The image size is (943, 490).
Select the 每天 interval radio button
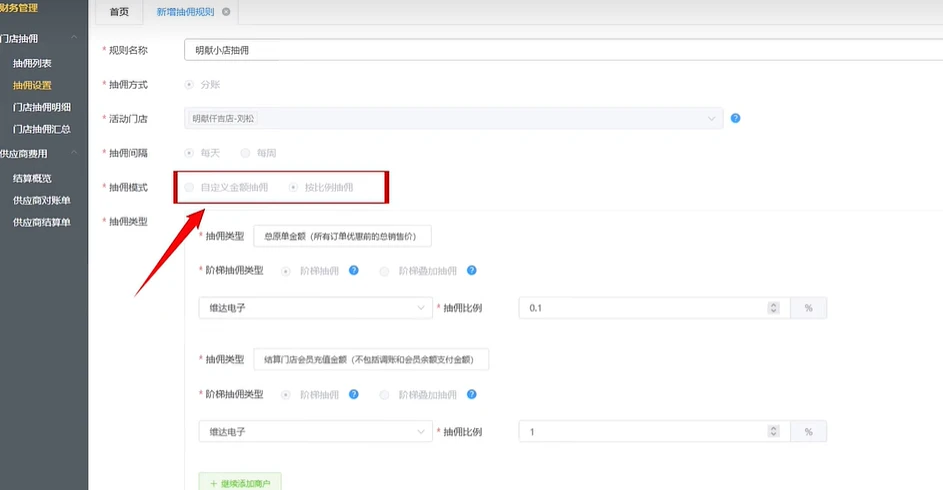click(189, 153)
